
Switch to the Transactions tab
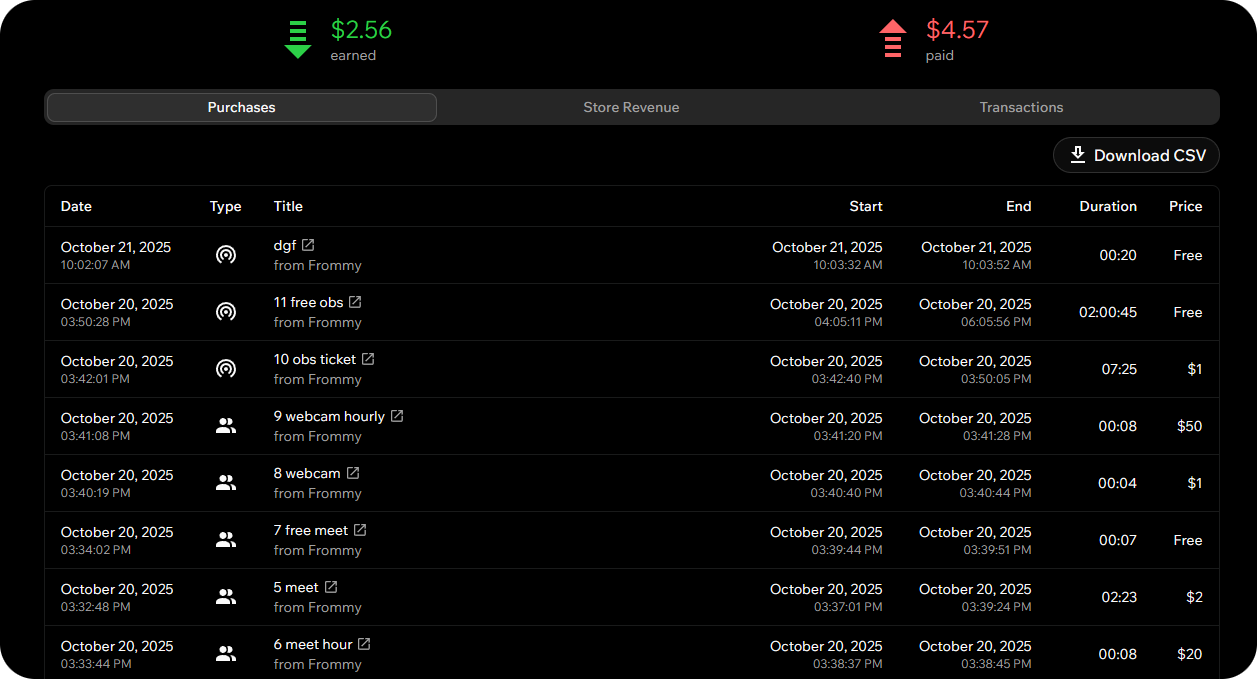coord(1021,107)
